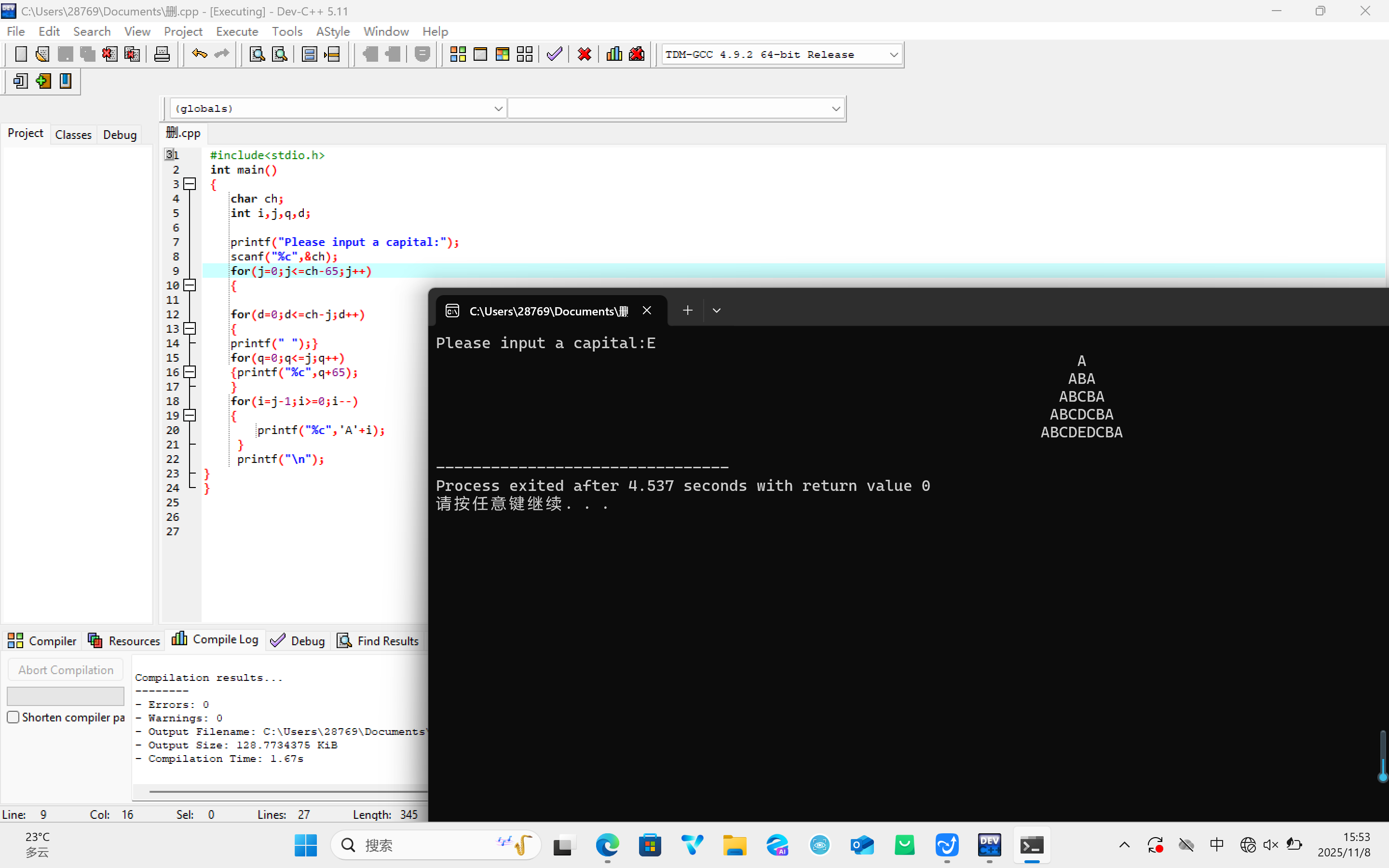
Task: Expand the (globals) scope dropdown
Action: (498, 108)
